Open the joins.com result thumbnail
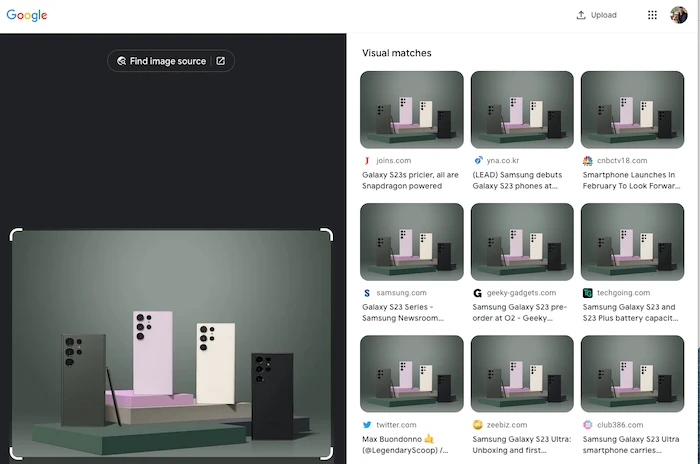The height and width of the screenshot is (464, 700). 412,109
